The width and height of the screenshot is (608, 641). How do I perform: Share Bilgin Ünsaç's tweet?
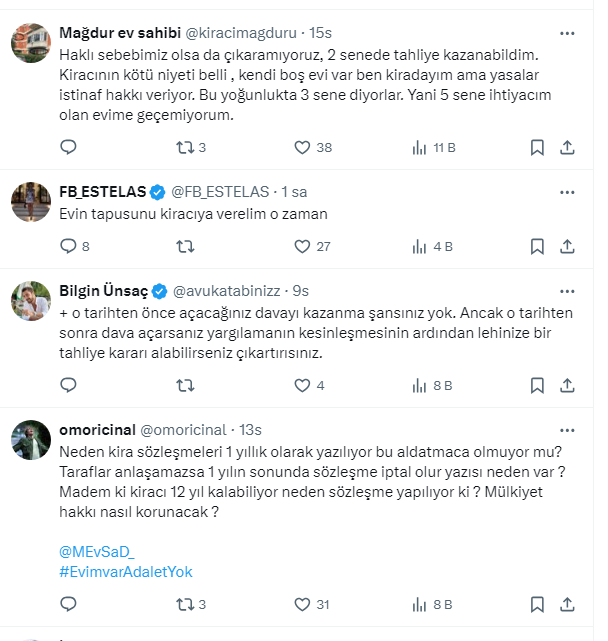click(x=567, y=385)
